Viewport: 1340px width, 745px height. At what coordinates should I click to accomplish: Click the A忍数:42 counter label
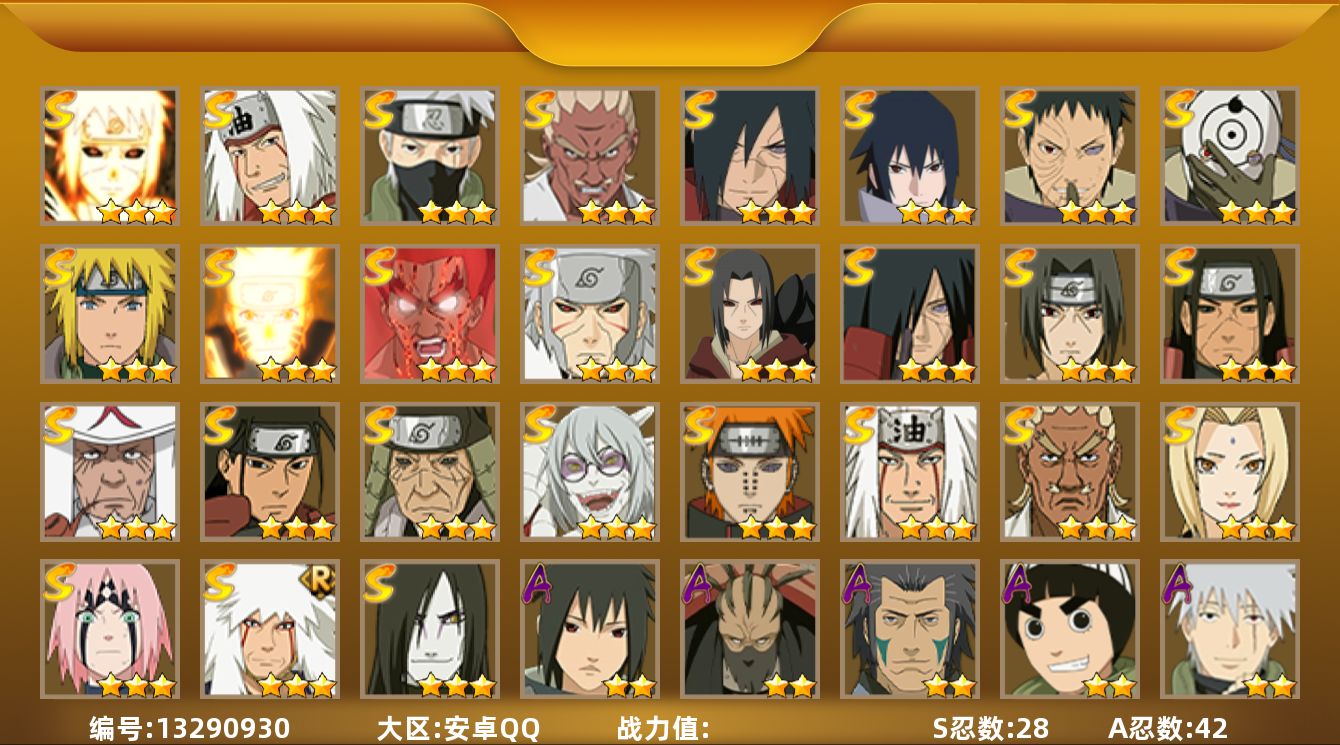tap(1168, 728)
